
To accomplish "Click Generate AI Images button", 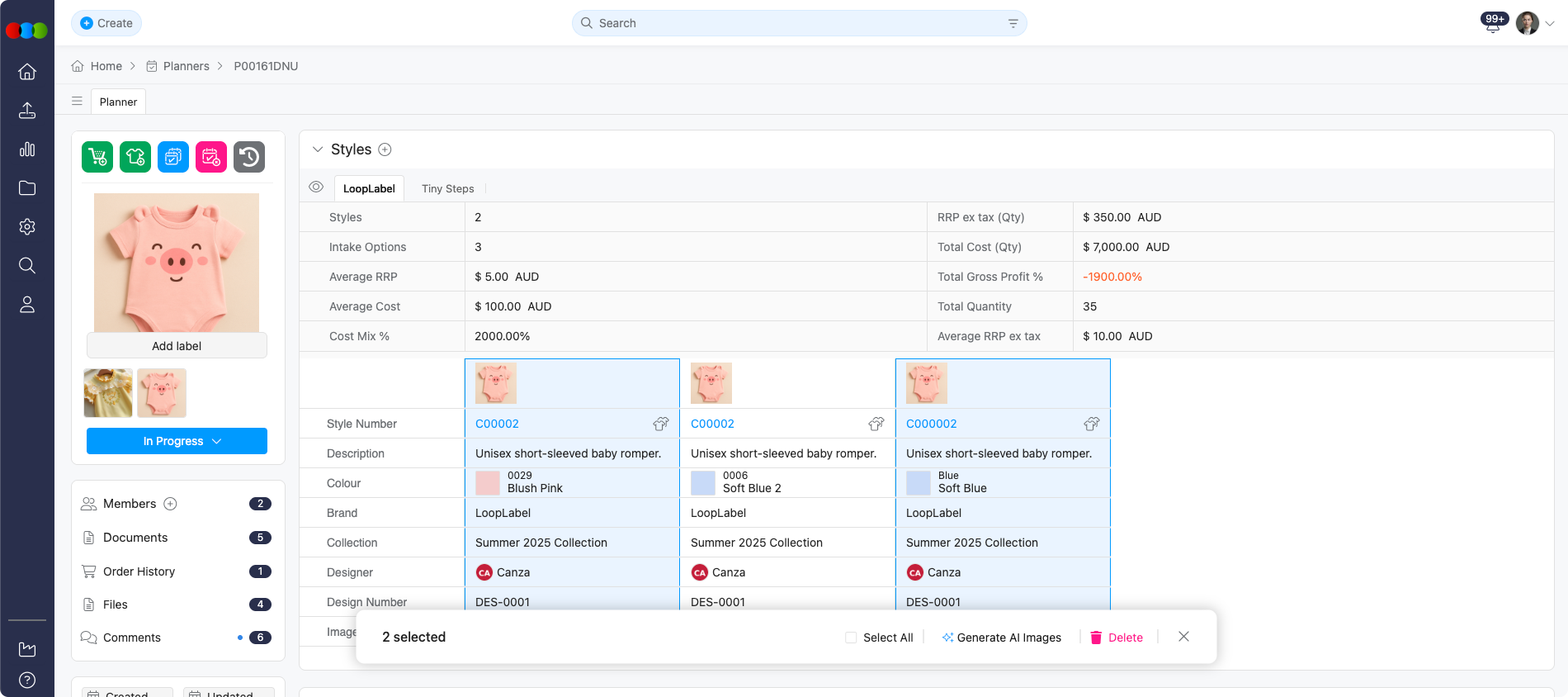I will pos(1001,638).
